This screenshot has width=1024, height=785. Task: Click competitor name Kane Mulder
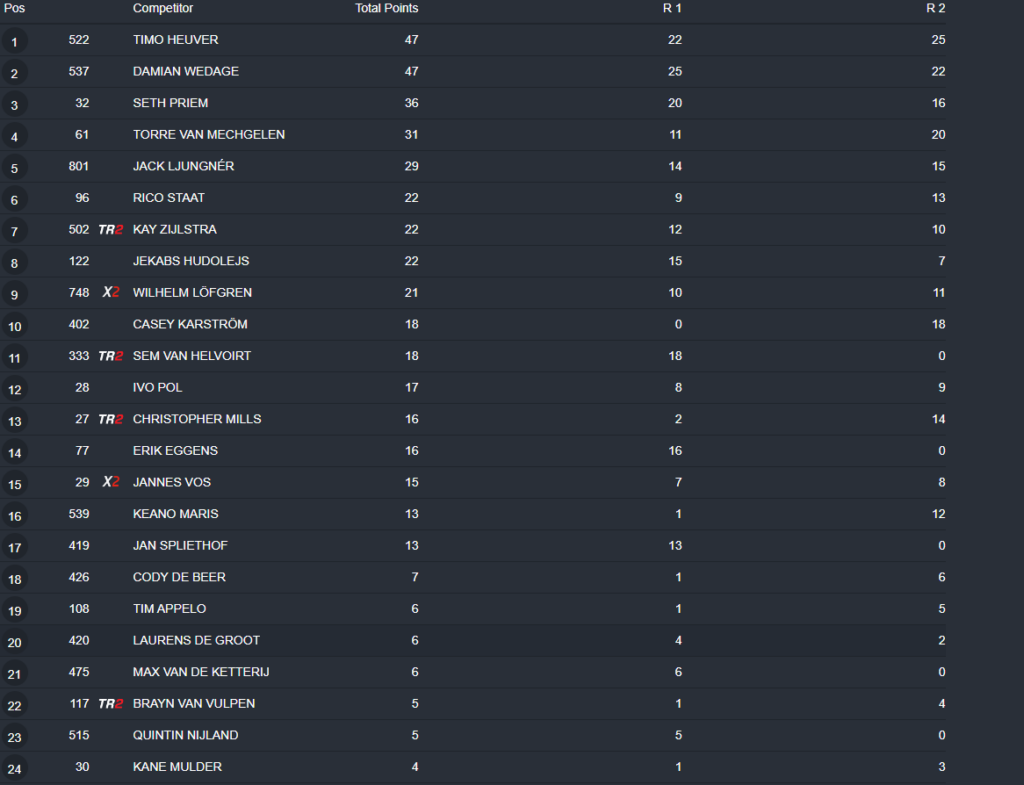tap(177, 767)
